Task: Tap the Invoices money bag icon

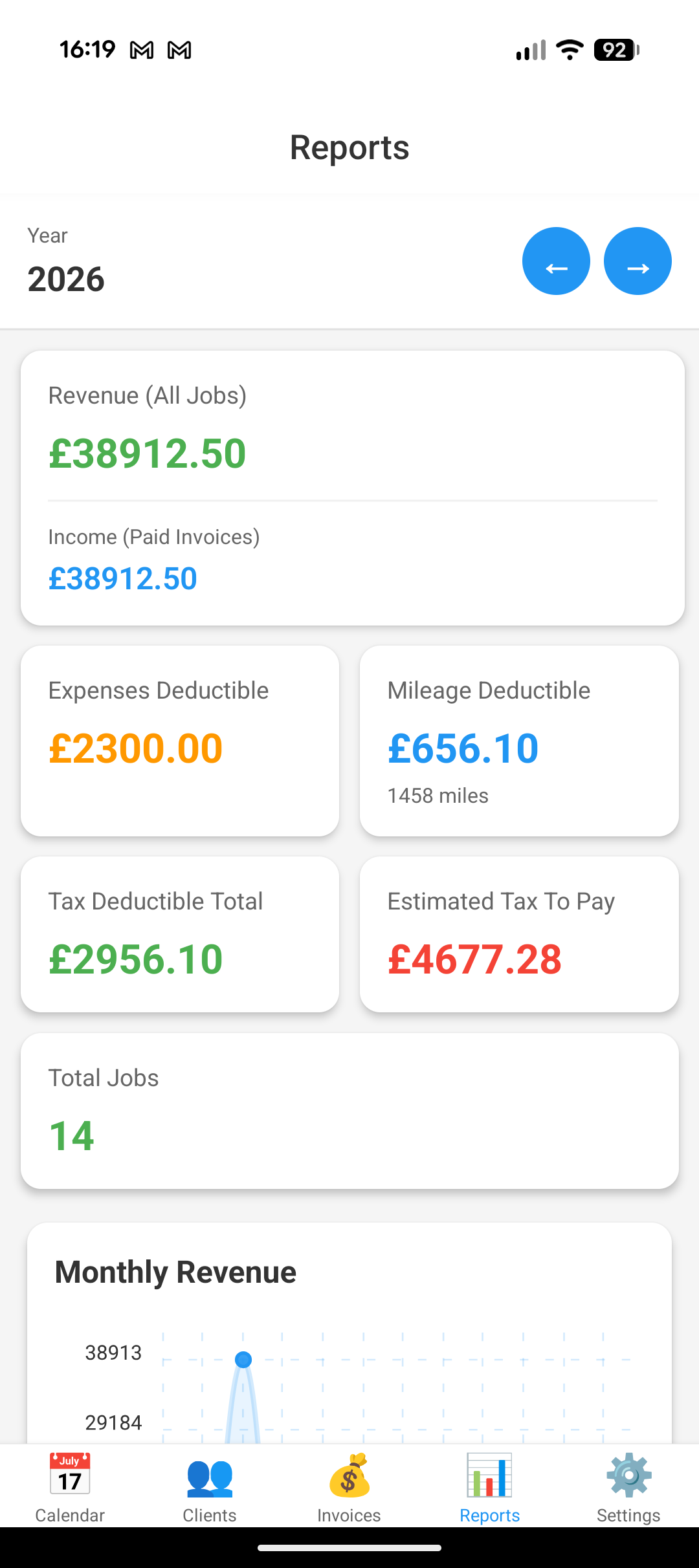Action: pyautogui.click(x=349, y=1477)
